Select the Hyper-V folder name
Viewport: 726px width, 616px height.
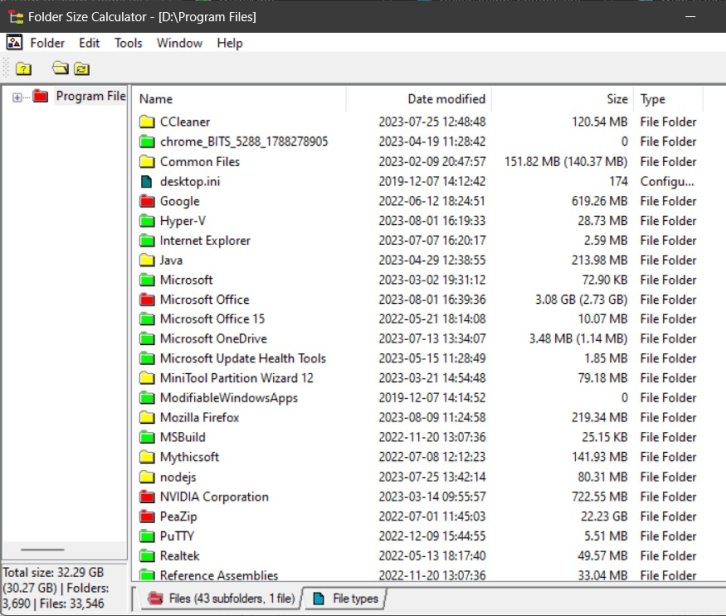183,221
